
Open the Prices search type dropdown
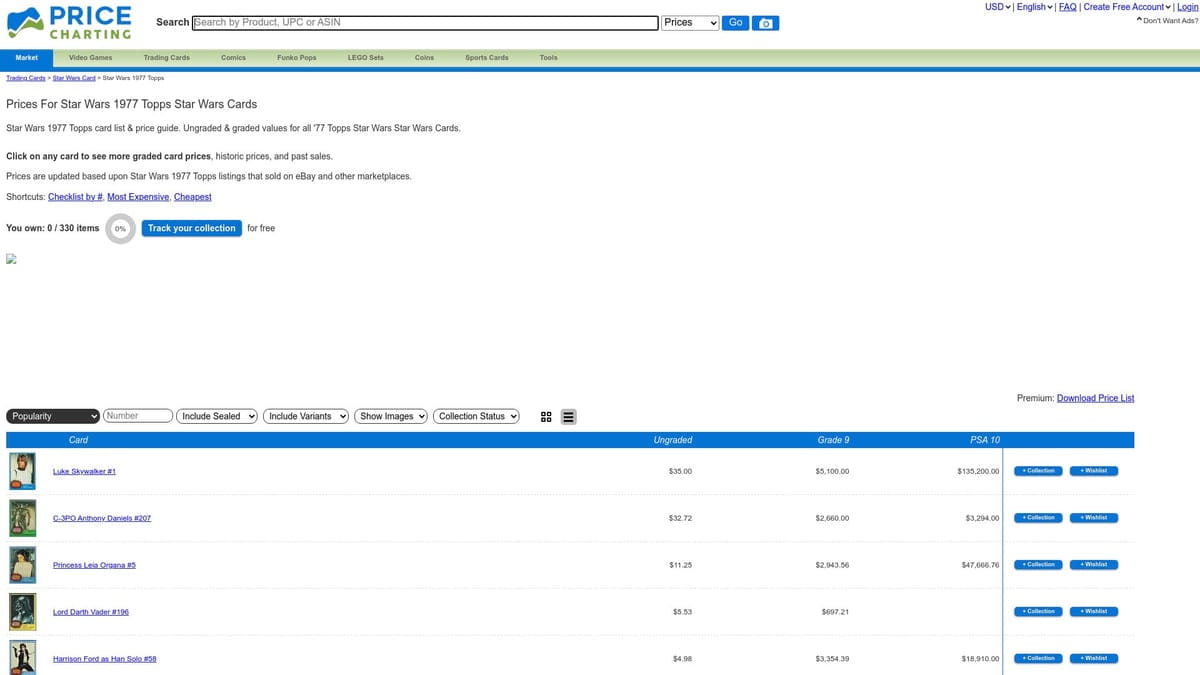tap(691, 23)
